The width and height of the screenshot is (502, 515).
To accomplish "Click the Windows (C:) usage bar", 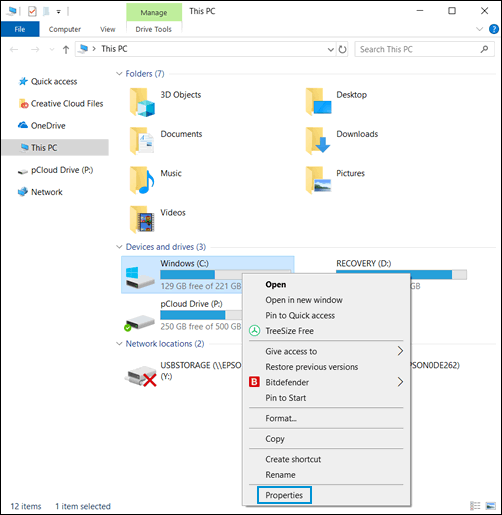I will click(x=225, y=274).
